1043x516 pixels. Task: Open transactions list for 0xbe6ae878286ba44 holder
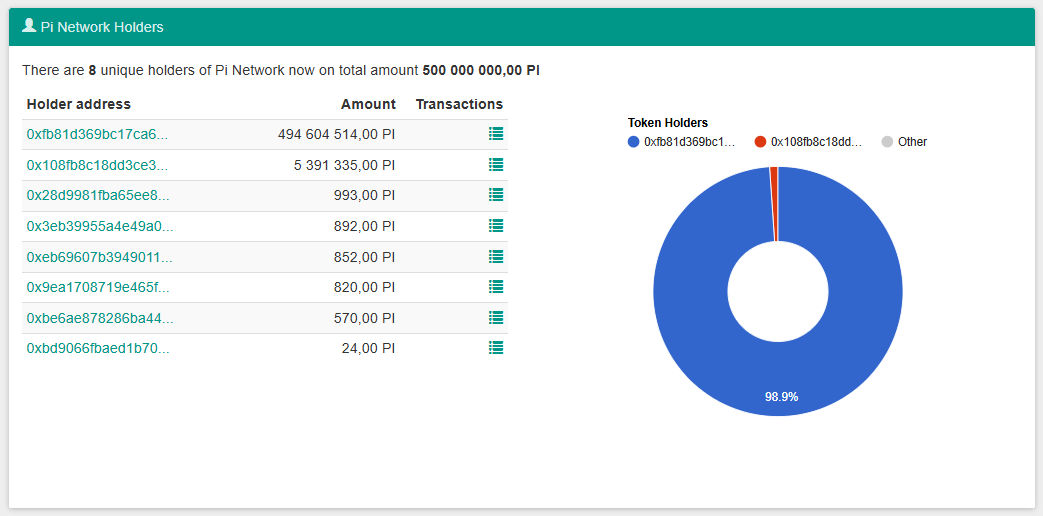pos(496,317)
